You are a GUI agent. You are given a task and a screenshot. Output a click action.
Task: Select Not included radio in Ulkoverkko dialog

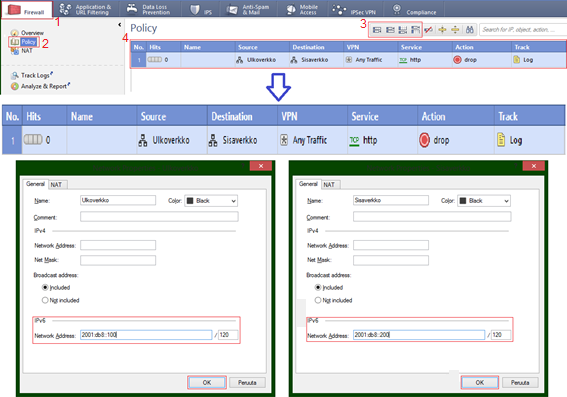[45, 300]
